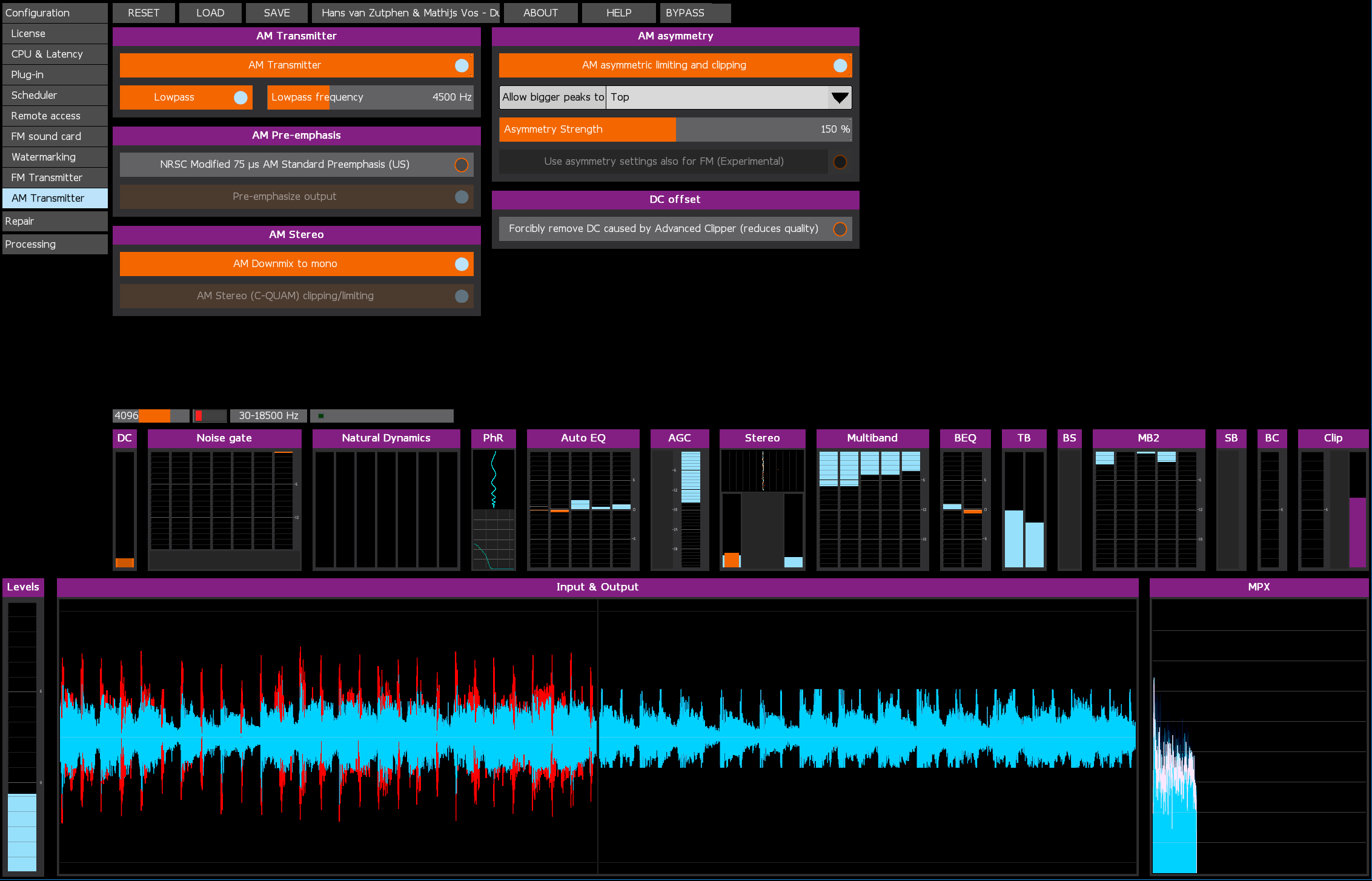Adjust the Lowpass frequency slider
The image size is (1372, 881).
pos(370,97)
